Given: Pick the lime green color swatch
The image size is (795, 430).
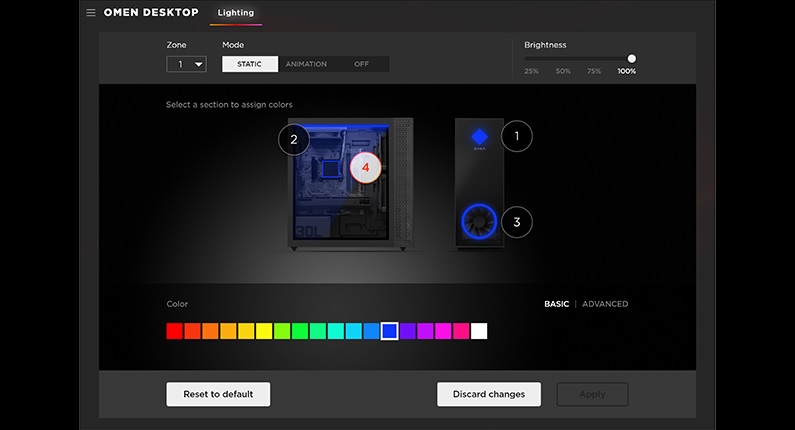Looking at the screenshot, I should click(x=282, y=331).
